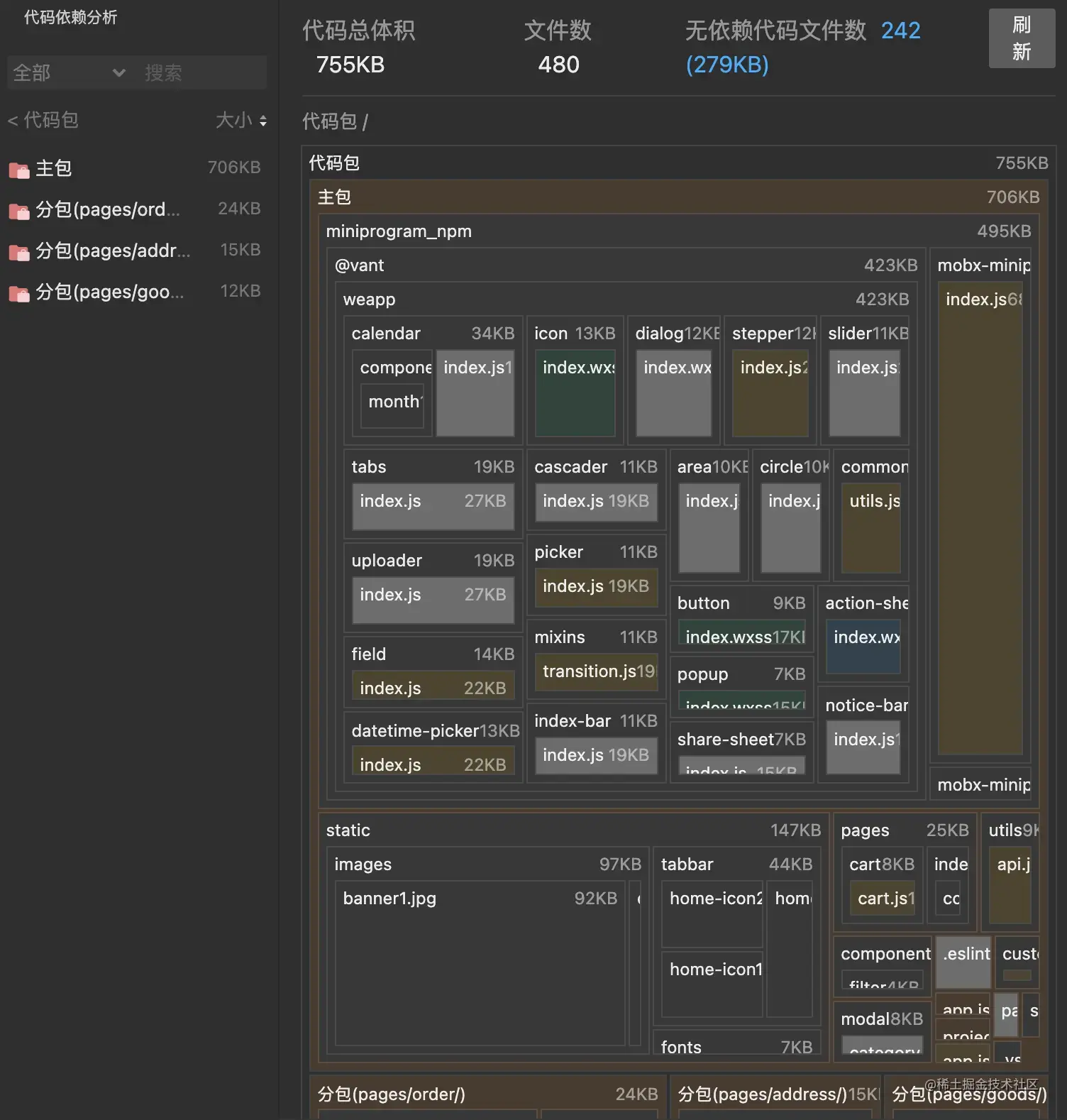Screen dimensions: 1067x1120
Task: Click folder icon of 分包(pages/addr...
Action: tap(19, 252)
